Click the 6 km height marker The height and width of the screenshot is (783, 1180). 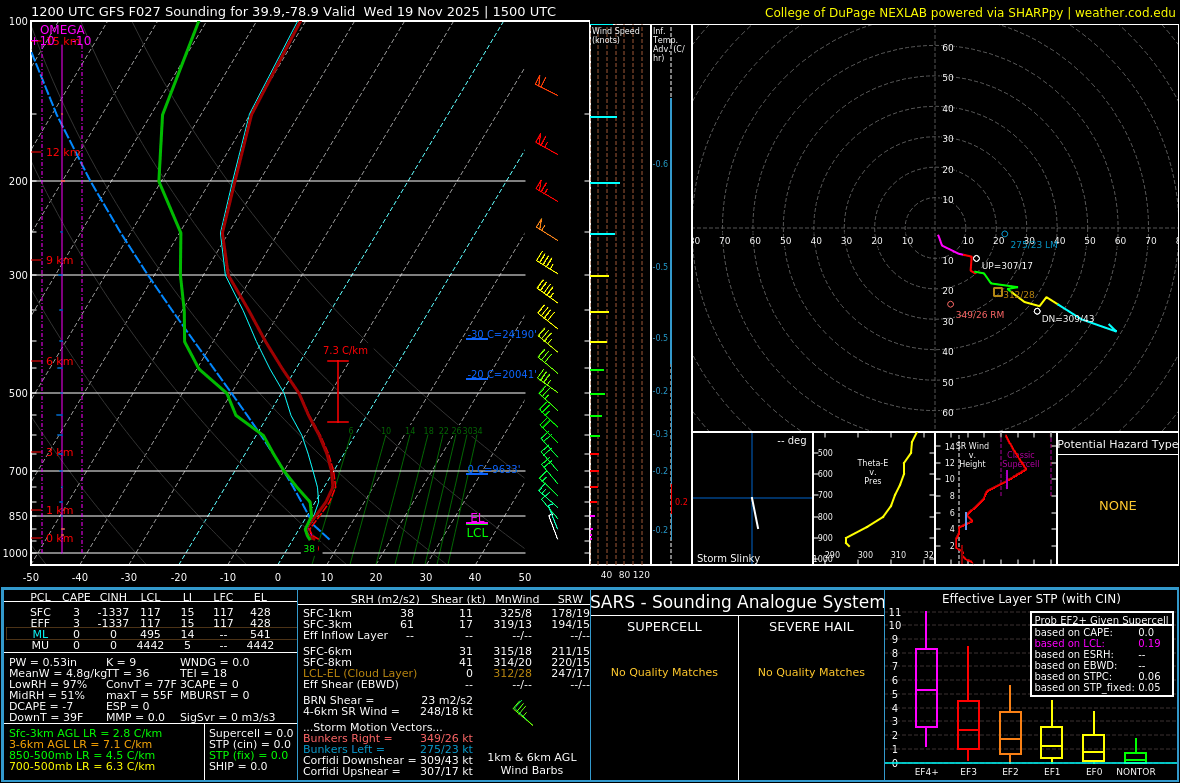click(59, 361)
